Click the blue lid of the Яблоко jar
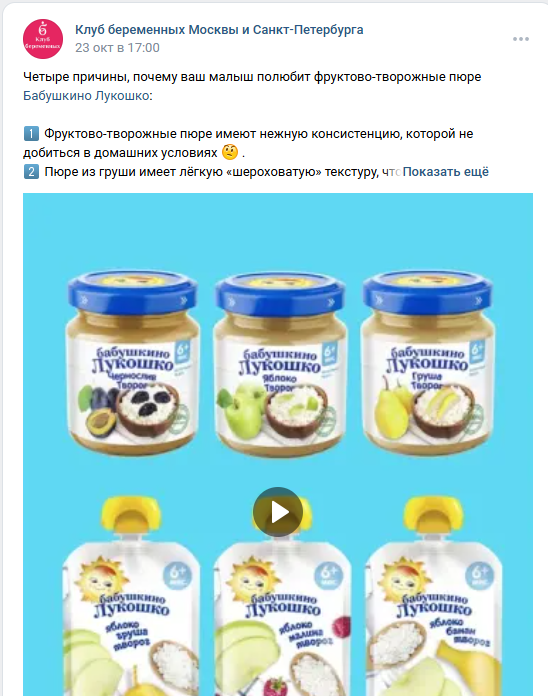The width and height of the screenshot is (548, 696). 280,293
